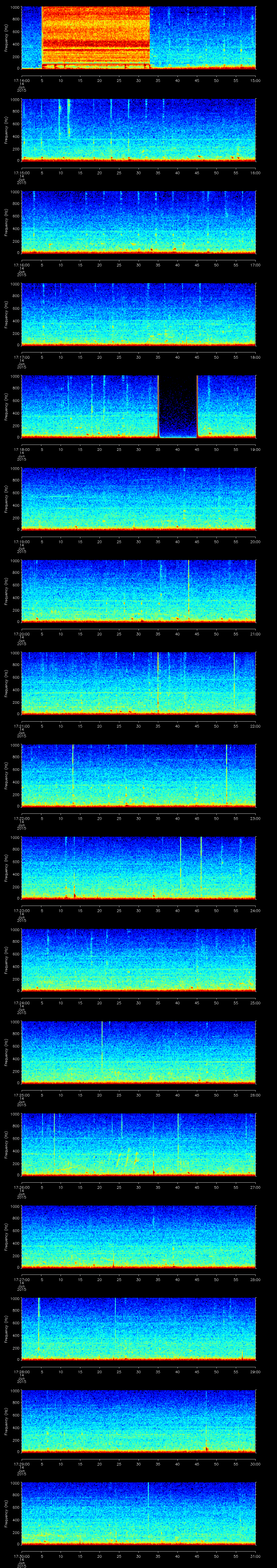Click the 17:18:00 start time label

21,449
